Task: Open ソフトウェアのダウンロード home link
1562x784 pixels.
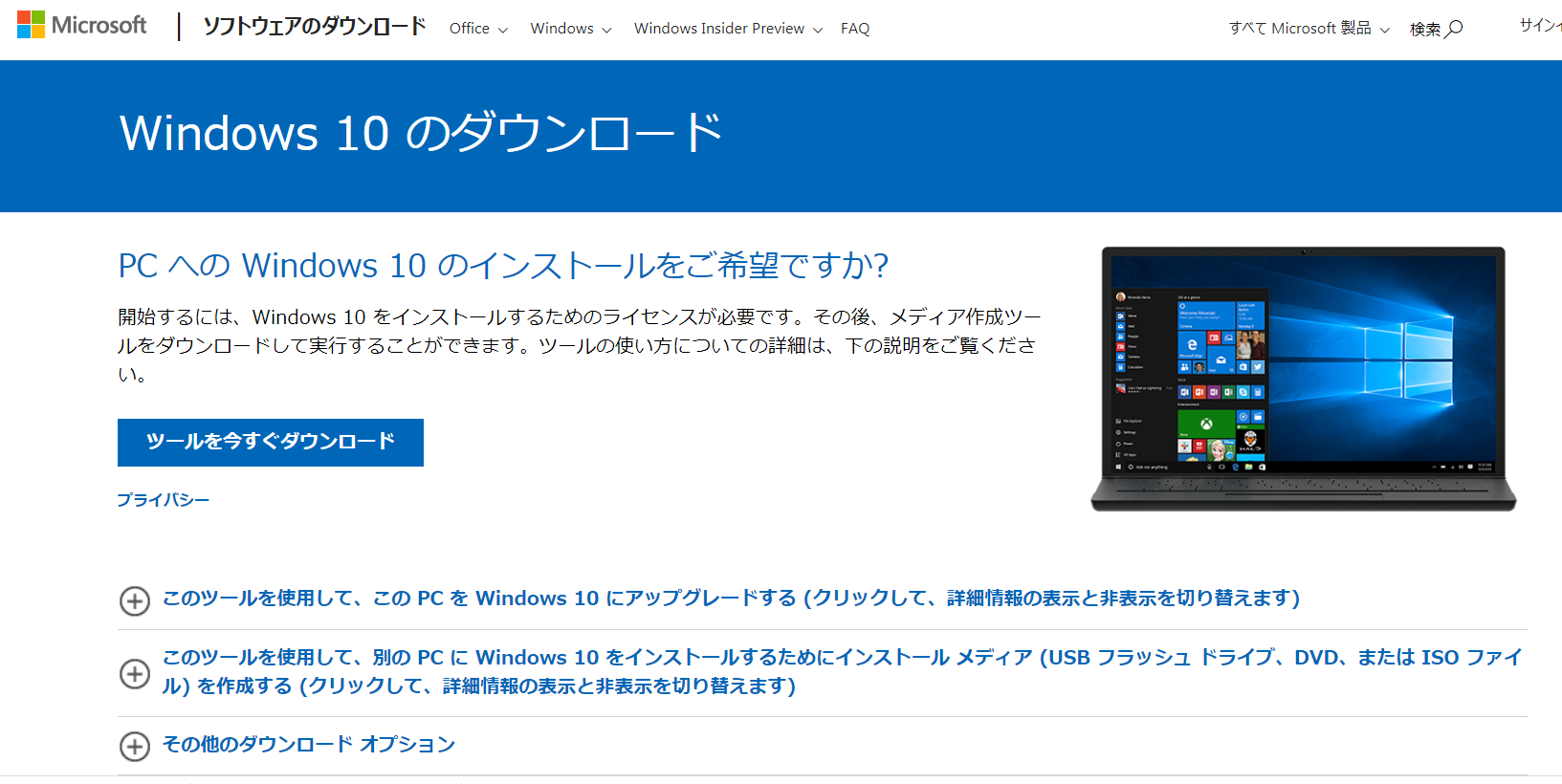Action: tap(314, 27)
